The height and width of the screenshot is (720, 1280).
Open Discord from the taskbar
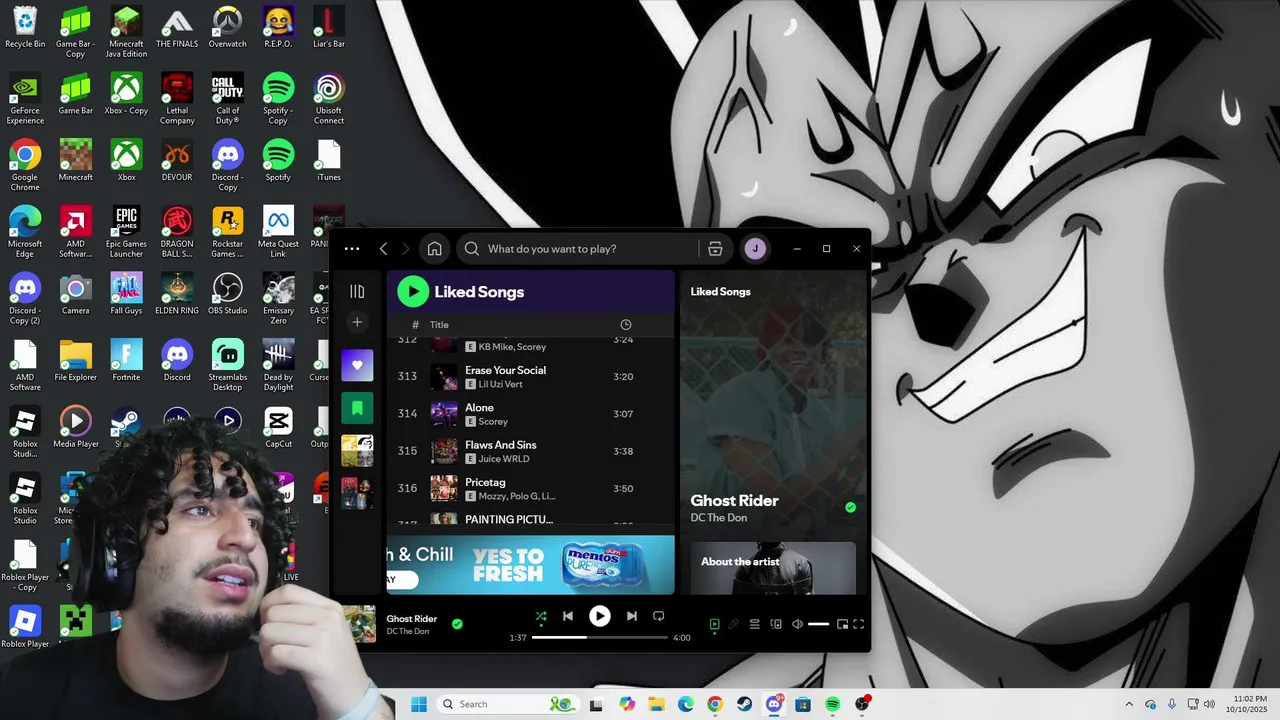coord(774,704)
